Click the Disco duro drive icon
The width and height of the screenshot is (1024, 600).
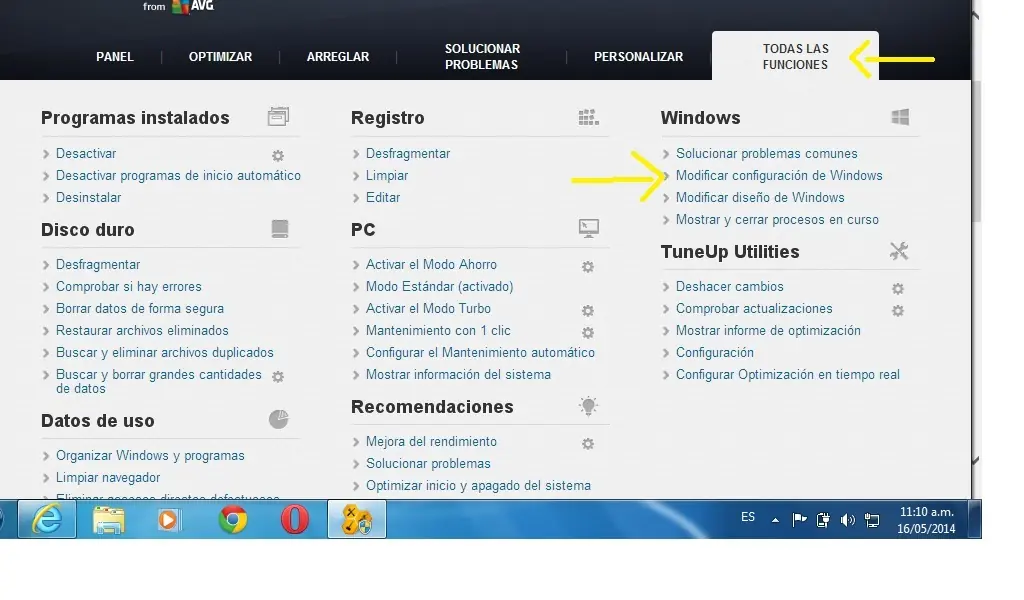280,229
